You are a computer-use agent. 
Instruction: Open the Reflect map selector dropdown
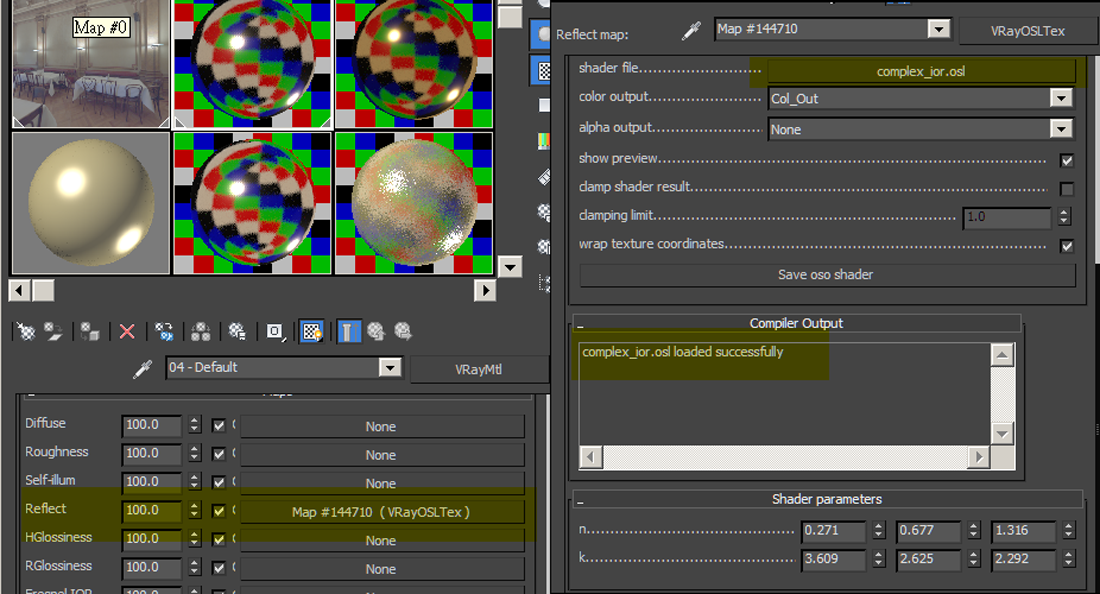[938, 30]
